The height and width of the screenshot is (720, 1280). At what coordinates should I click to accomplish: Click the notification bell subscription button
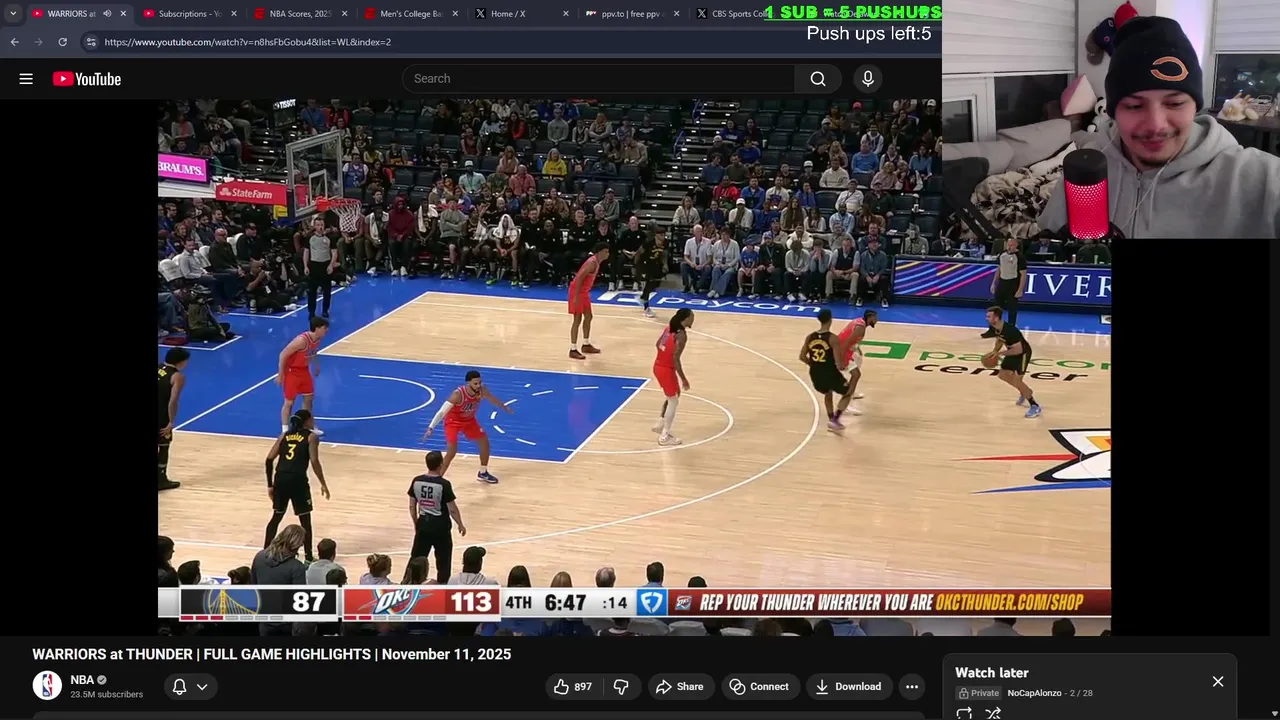tap(179, 686)
